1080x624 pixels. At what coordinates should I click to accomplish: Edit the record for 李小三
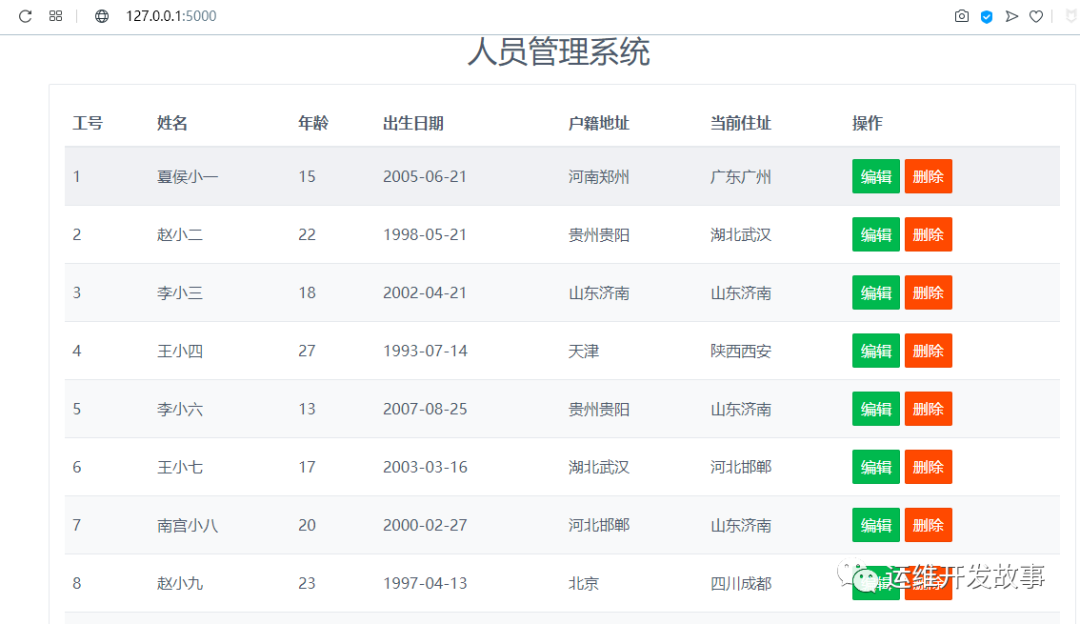tap(875, 293)
